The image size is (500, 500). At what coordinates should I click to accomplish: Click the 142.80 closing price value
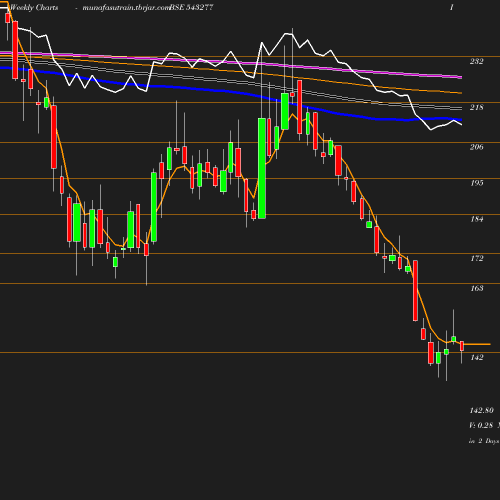click(482, 410)
